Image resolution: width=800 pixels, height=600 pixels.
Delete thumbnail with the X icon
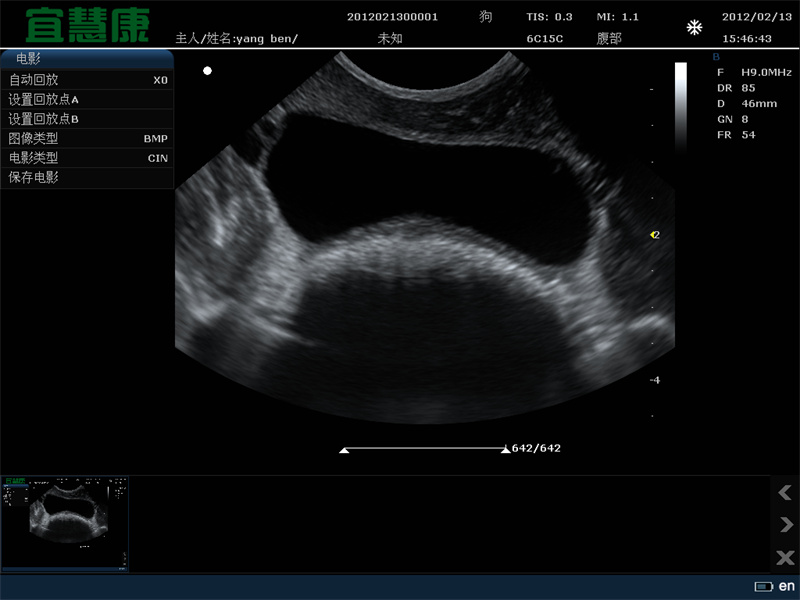tap(785, 557)
